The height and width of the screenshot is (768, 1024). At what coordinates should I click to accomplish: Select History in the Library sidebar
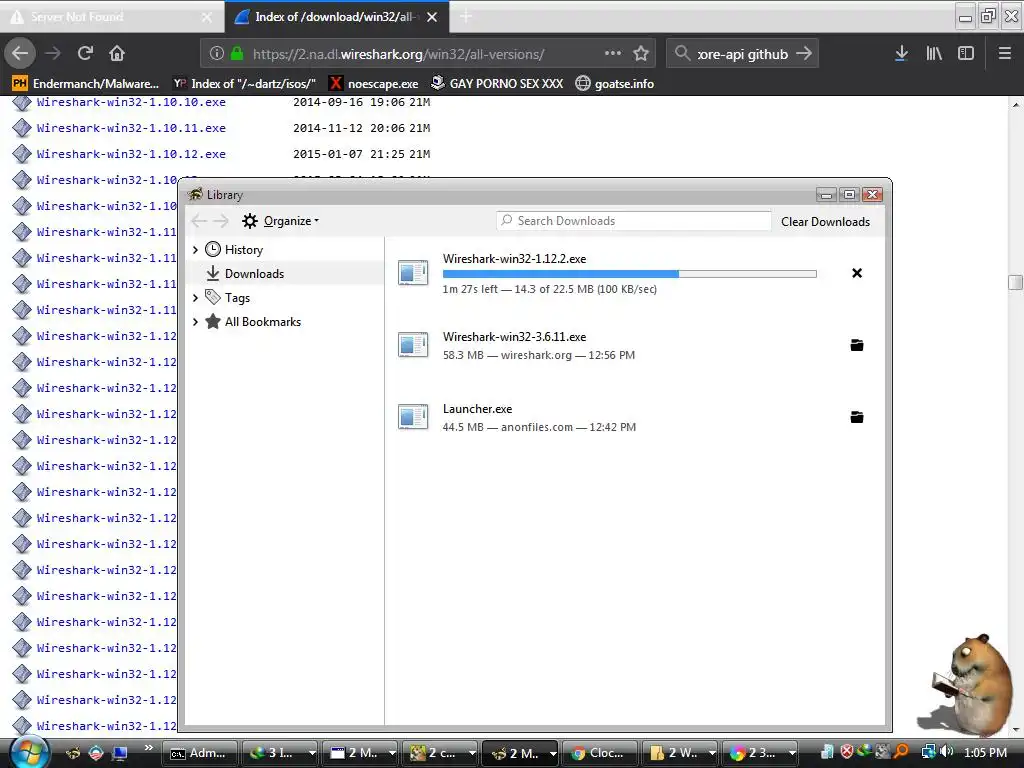pyautogui.click(x=244, y=249)
